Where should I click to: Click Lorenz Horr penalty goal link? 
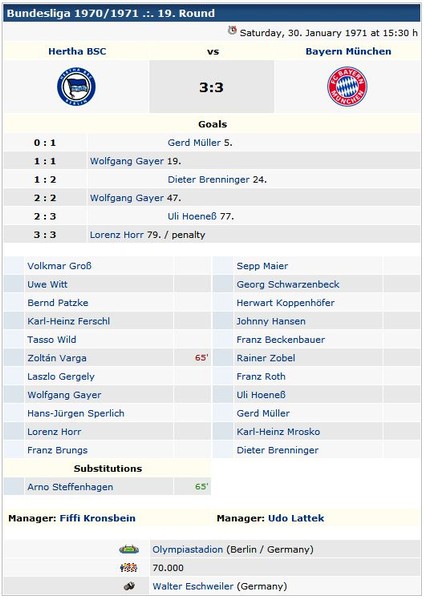point(116,235)
